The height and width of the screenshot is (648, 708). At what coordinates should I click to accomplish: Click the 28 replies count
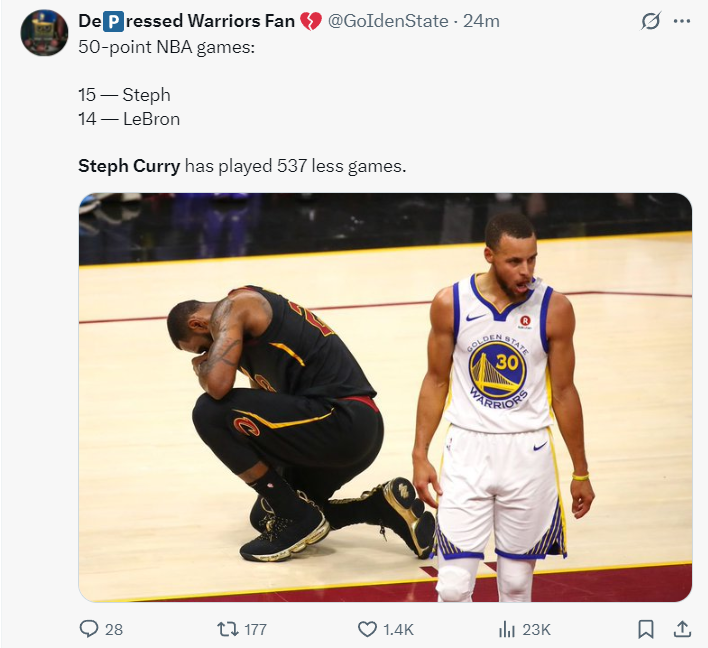114,629
